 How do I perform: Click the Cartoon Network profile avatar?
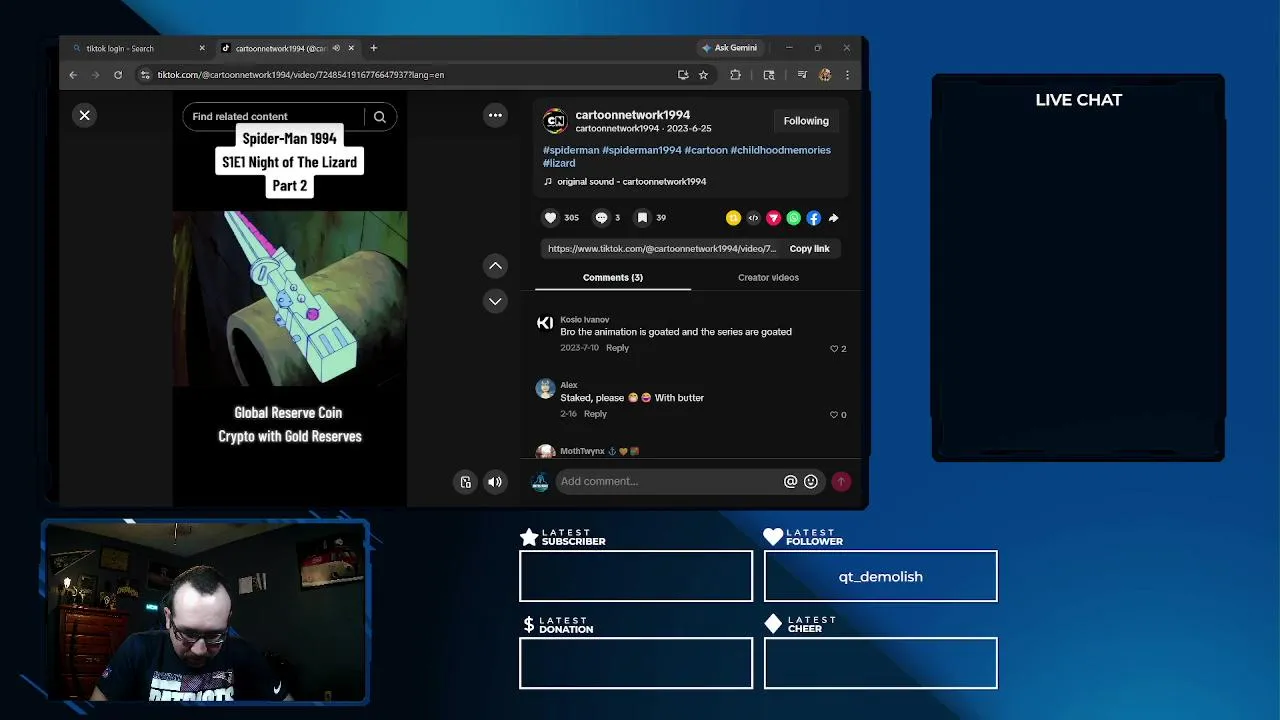[554, 122]
